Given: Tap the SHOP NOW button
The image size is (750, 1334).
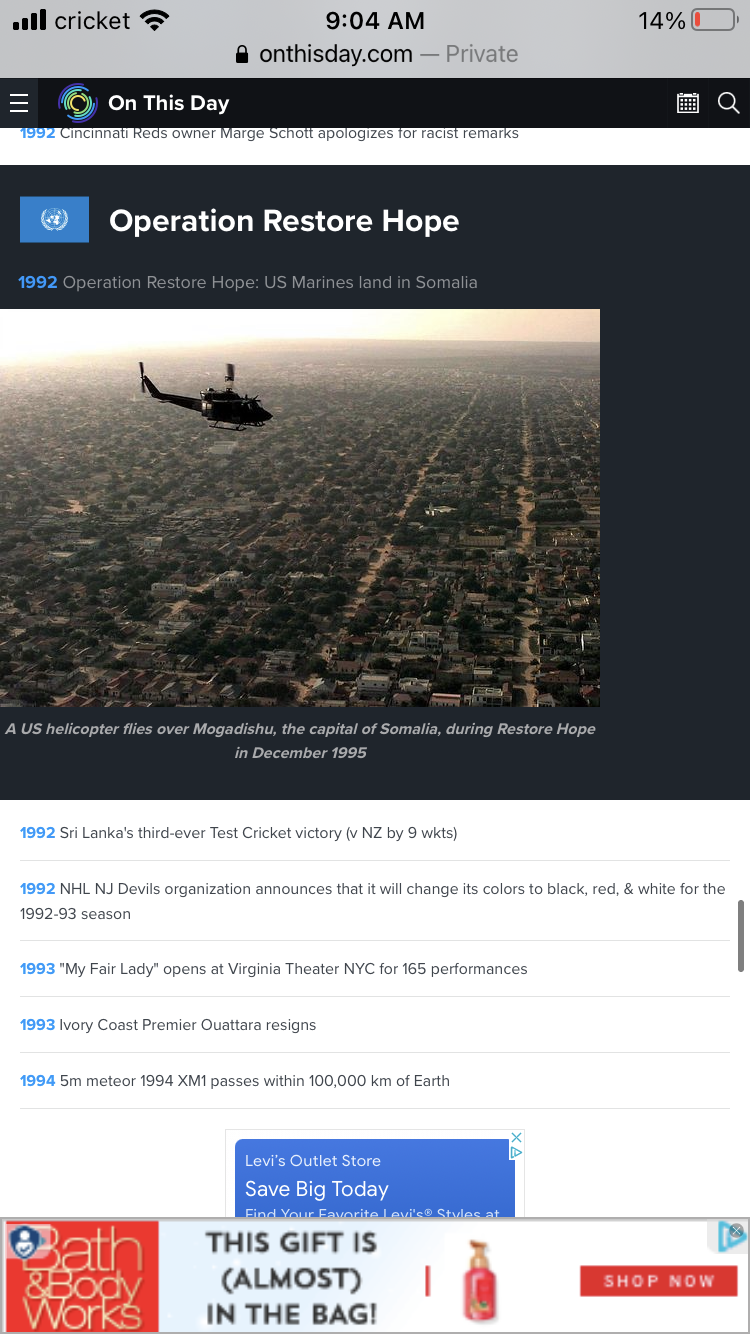Looking at the screenshot, I should pos(658,1280).
